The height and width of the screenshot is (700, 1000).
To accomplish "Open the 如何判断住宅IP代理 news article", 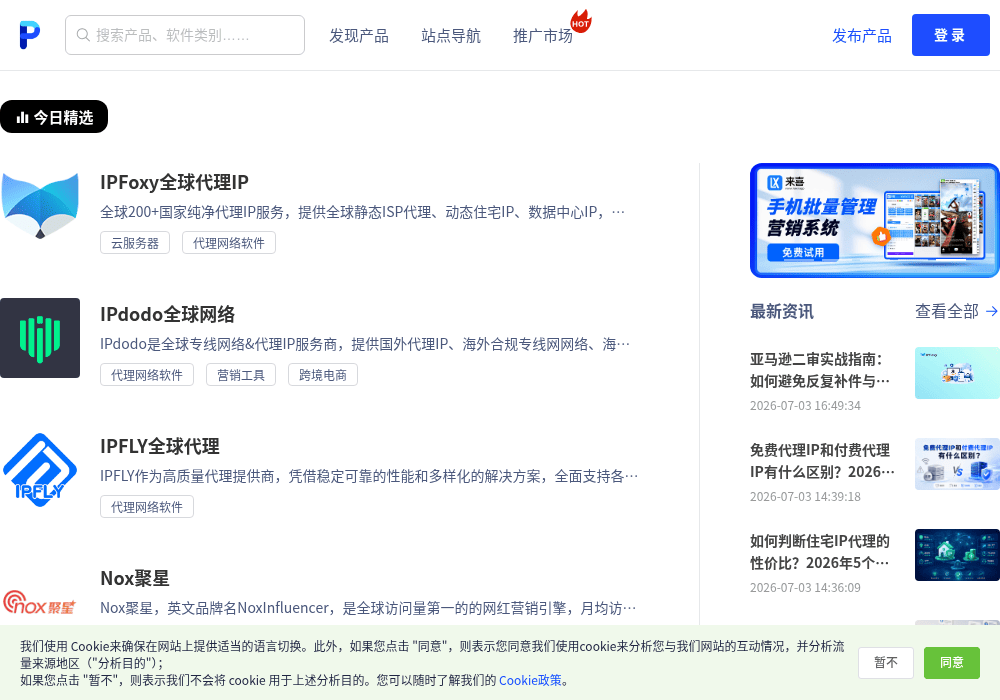I will pos(820,552).
